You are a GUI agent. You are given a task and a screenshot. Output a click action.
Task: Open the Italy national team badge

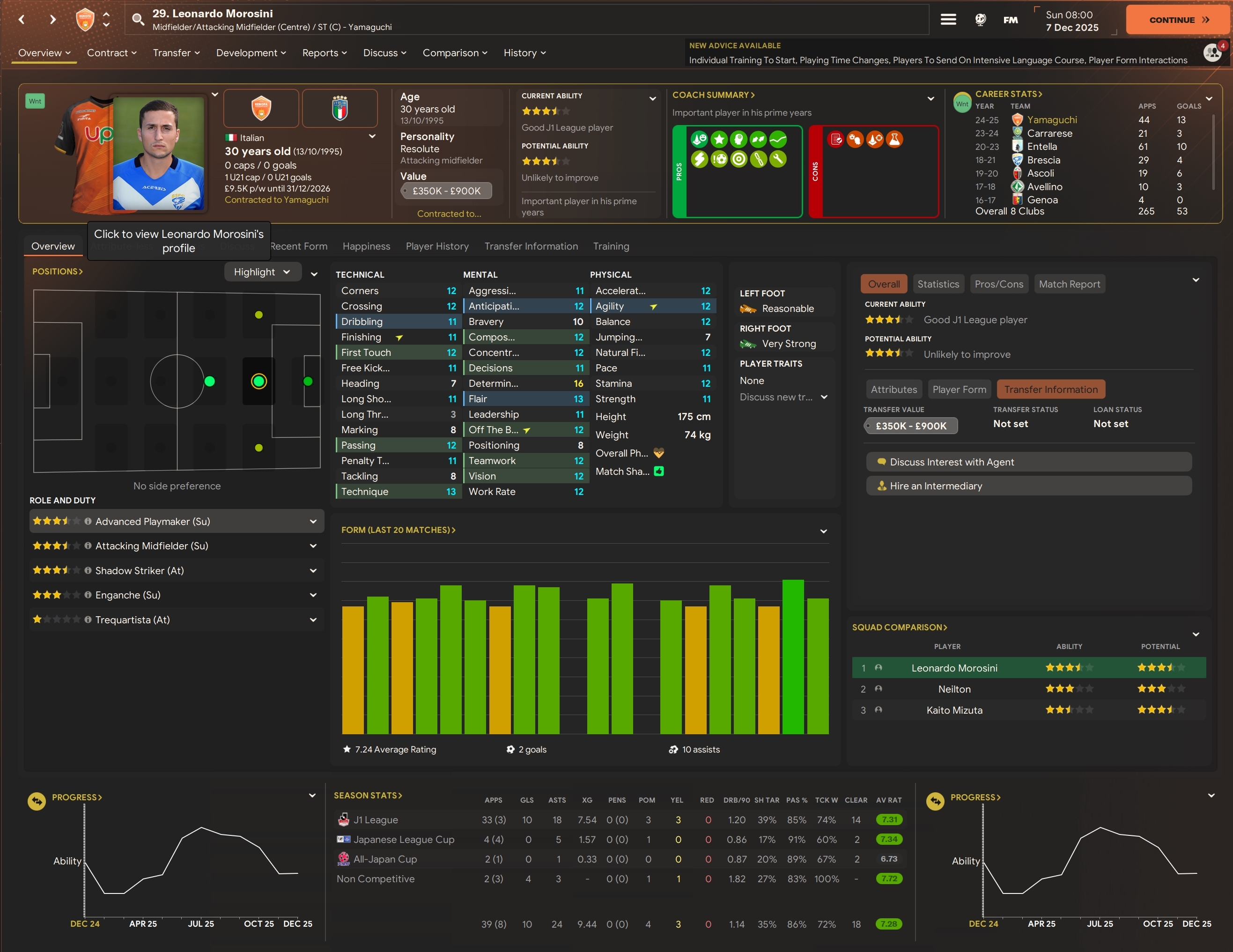[340, 108]
